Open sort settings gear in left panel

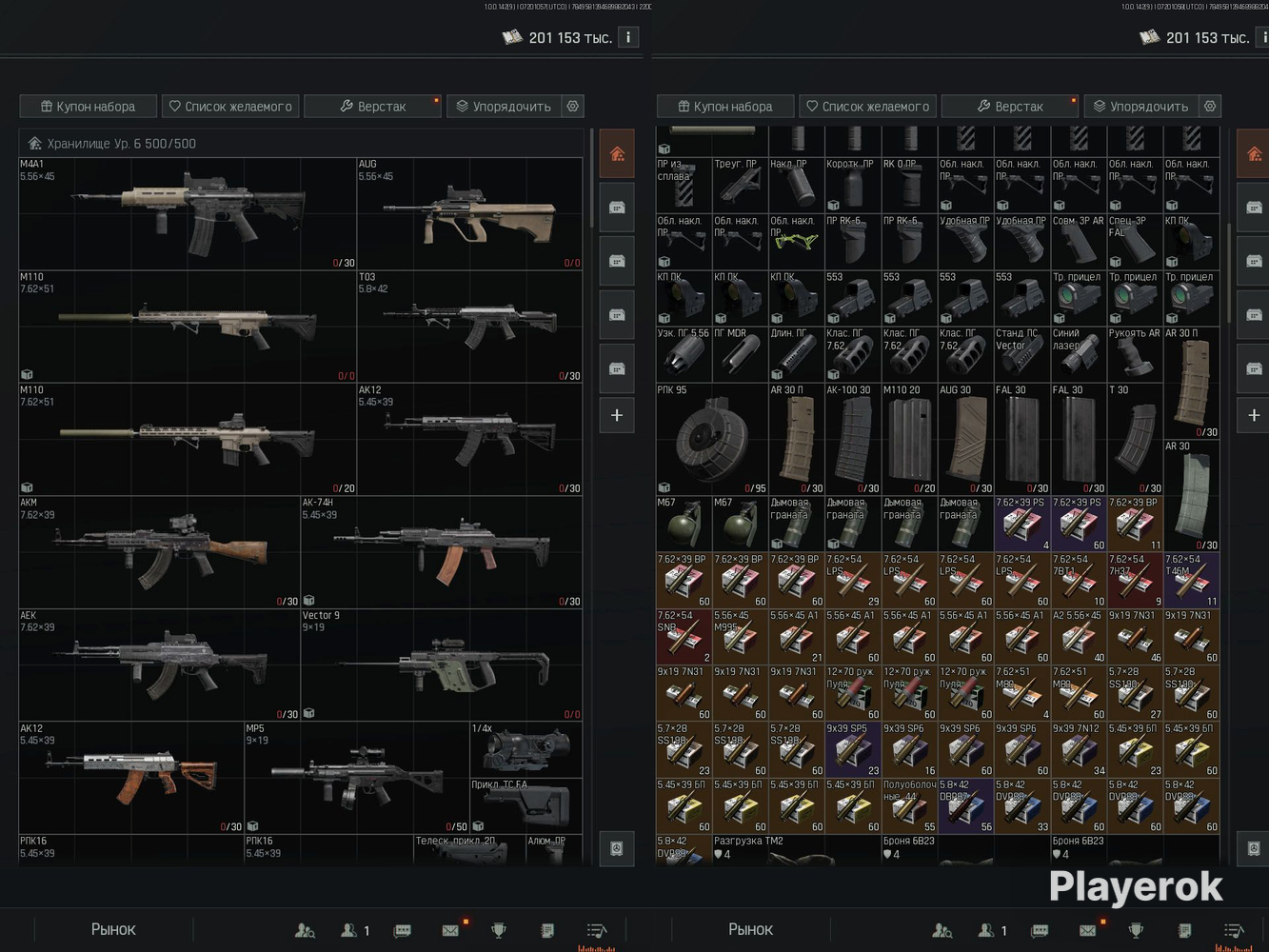click(573, 107)
